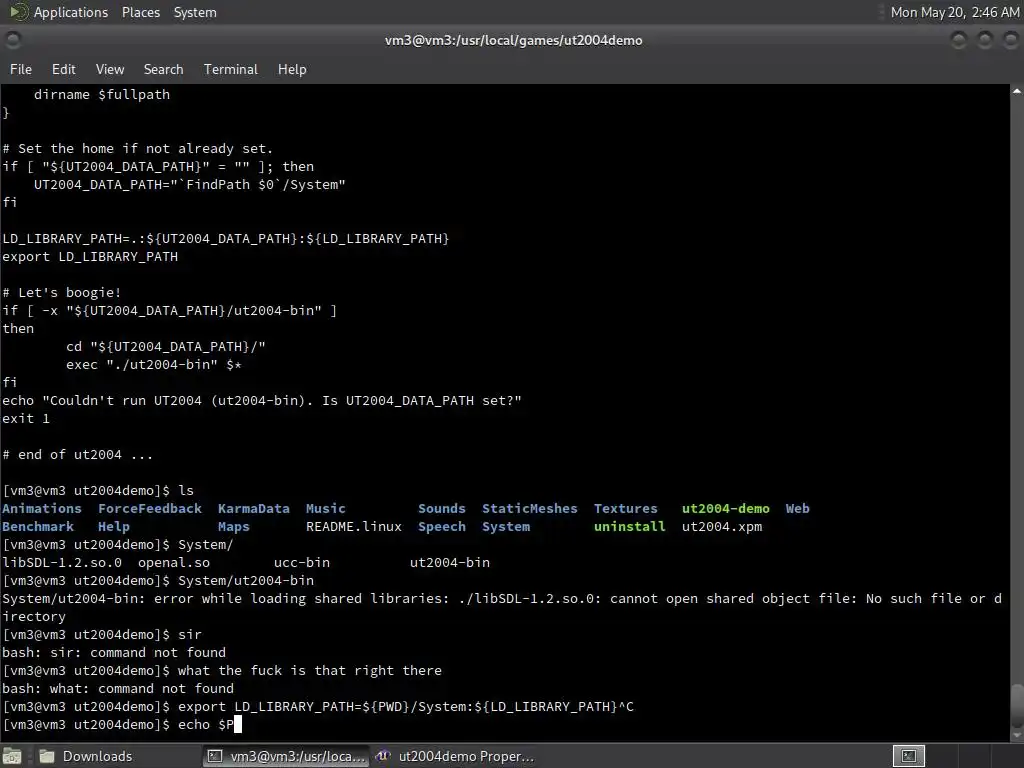This screenshot has height=768, width=1024.
Task: Click 'ucc-bin' in the completion list
Action: click(302, 562)
